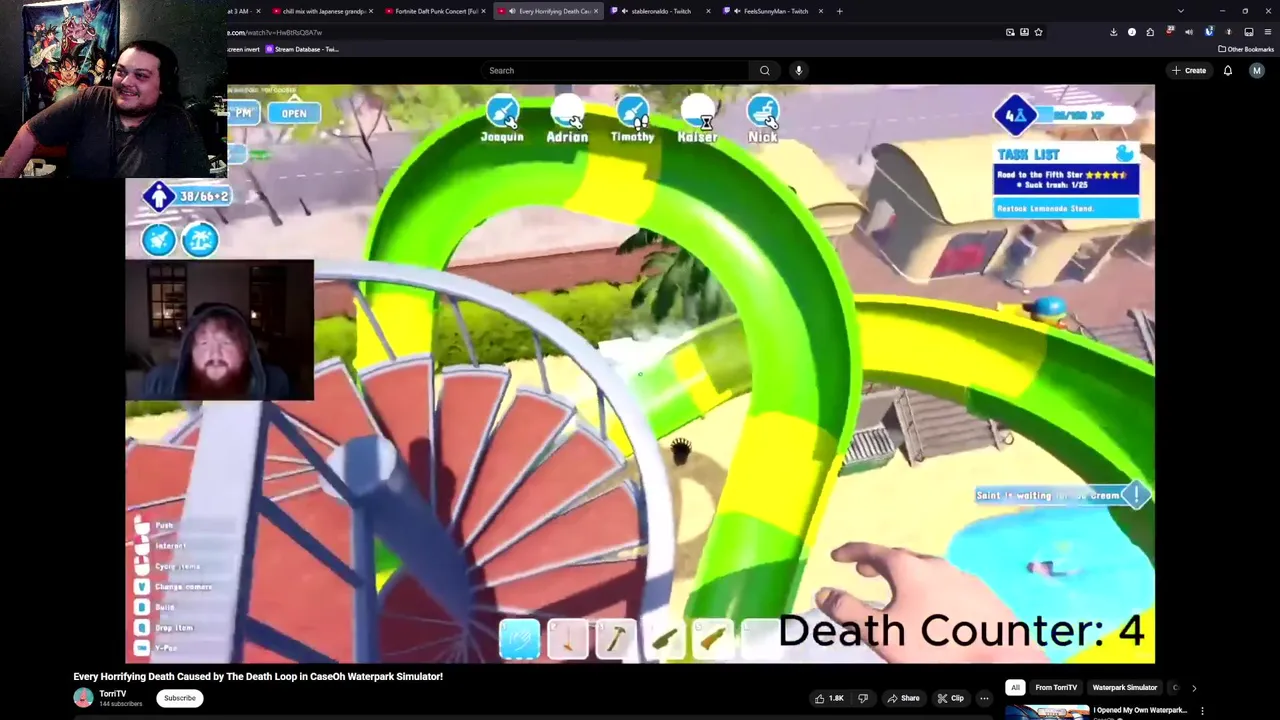This screenshot has width=1280, height=720.
Task: Click the palm tree island icon
Action: click(200, 240)
